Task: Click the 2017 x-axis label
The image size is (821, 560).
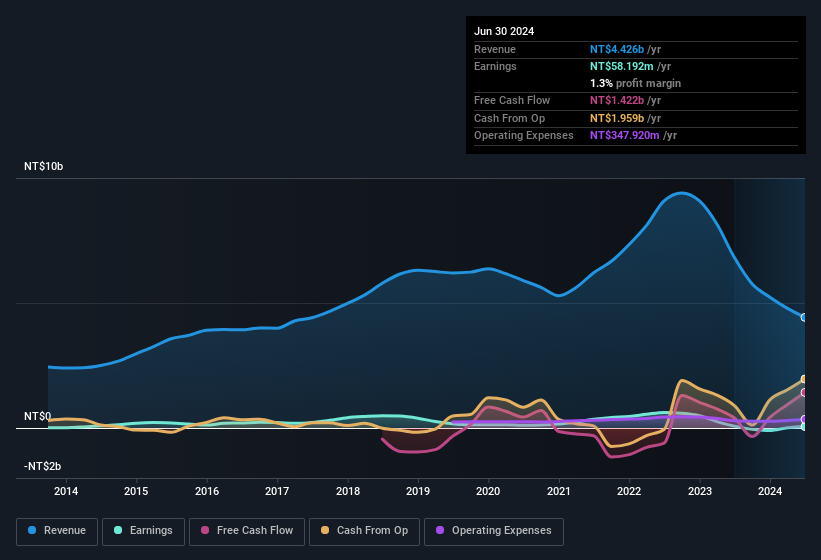Action: click(277, 491)
